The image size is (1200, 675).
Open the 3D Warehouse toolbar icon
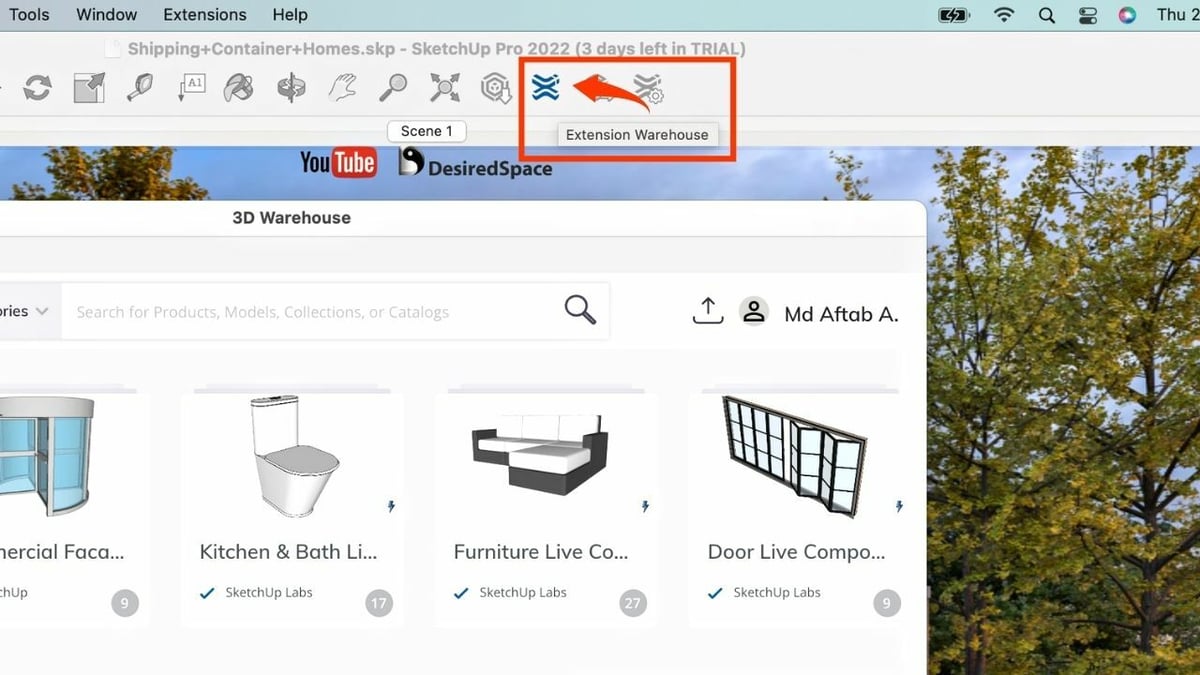496,88
